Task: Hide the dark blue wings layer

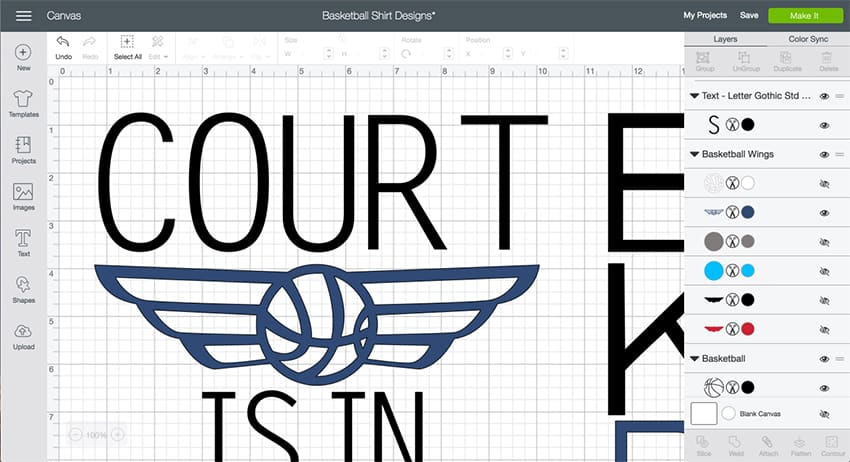Action: [x=824, y=213]
